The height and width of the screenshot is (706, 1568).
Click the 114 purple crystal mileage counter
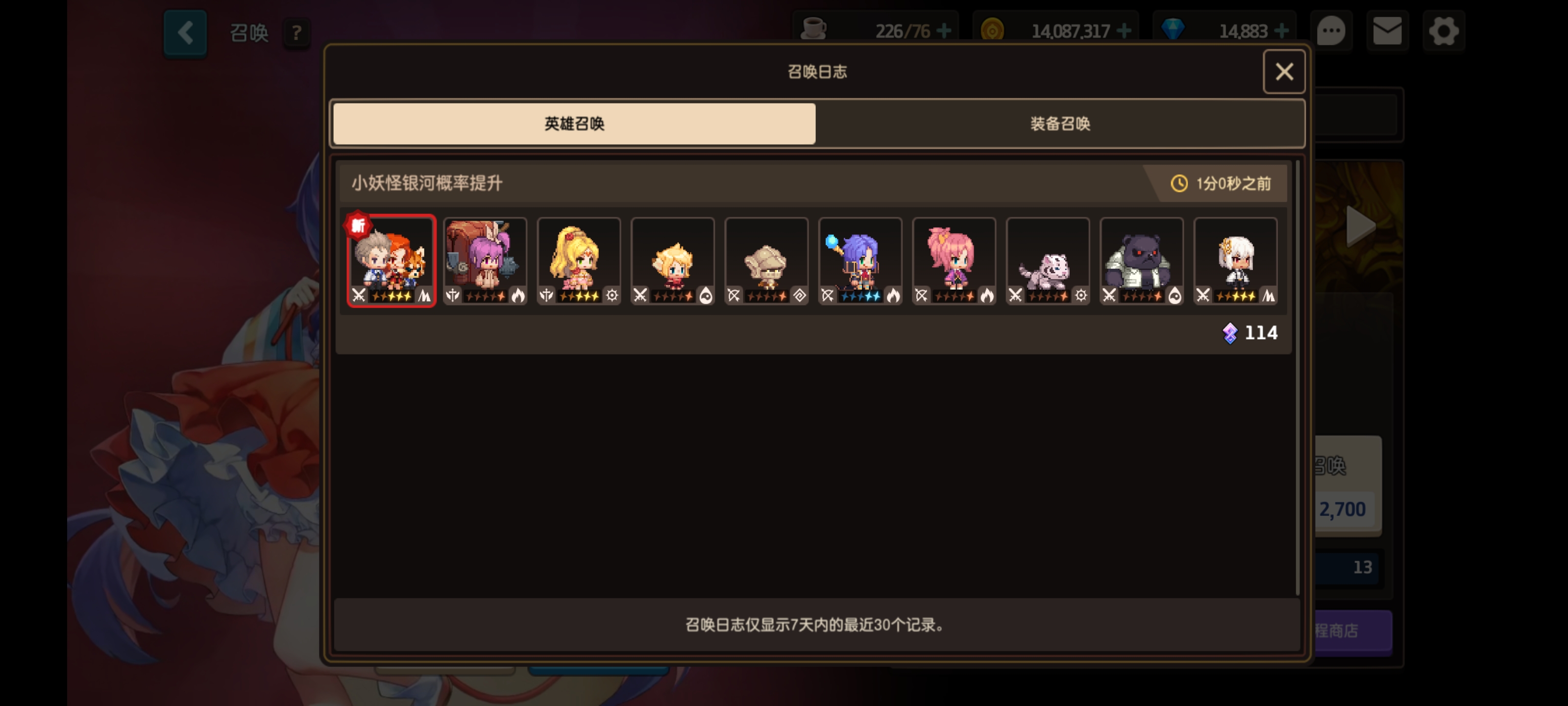[1249, 332]
